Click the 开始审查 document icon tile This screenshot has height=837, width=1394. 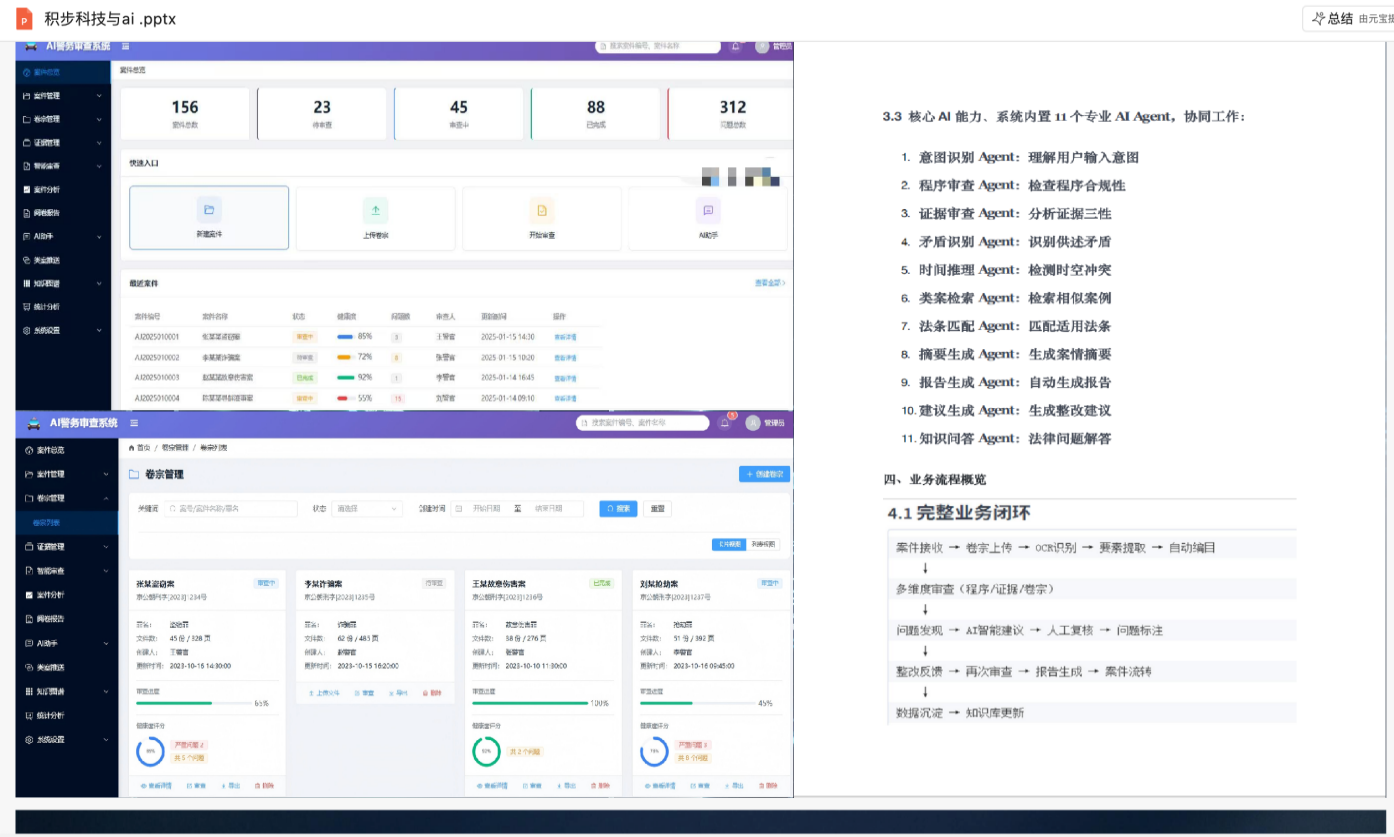[542, 210]
